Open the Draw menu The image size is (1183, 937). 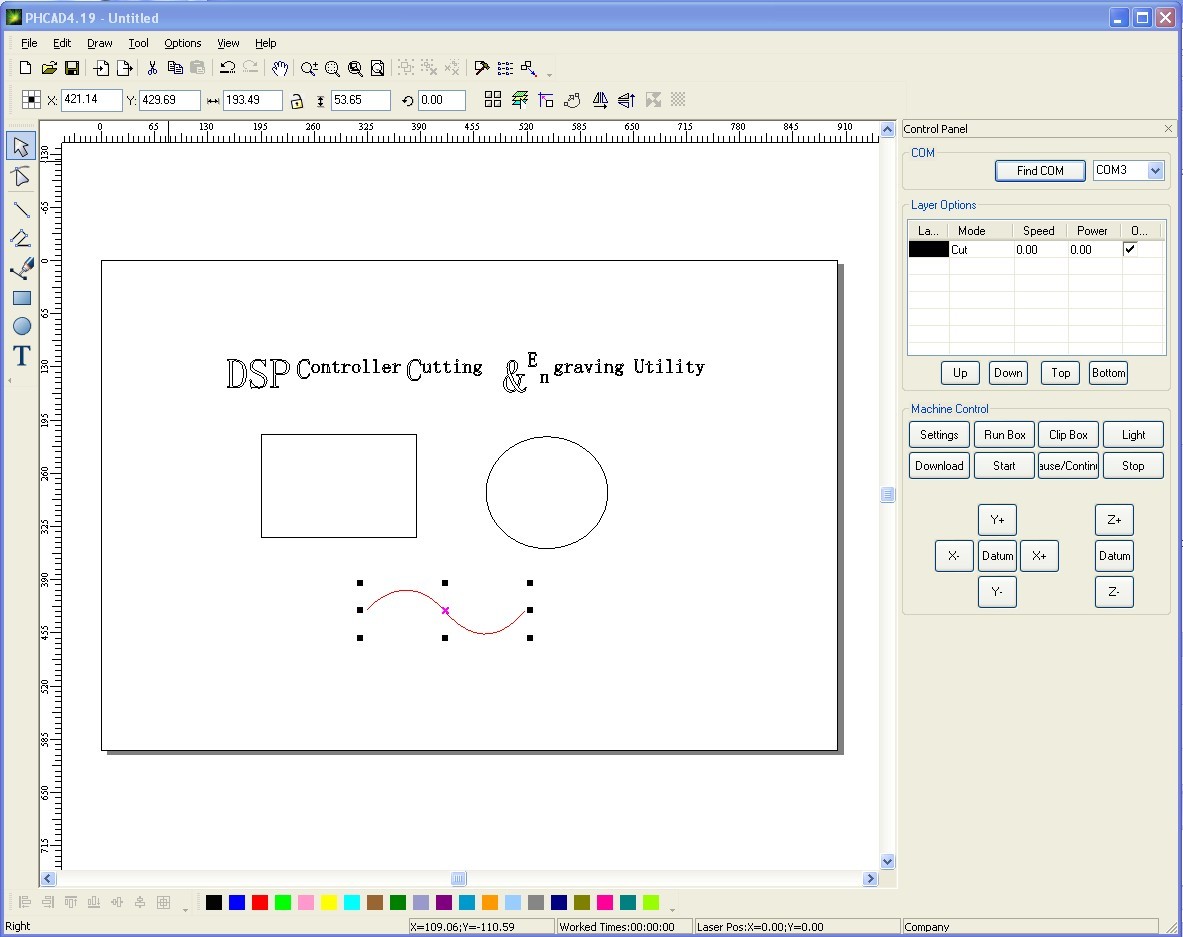(99, 43)
